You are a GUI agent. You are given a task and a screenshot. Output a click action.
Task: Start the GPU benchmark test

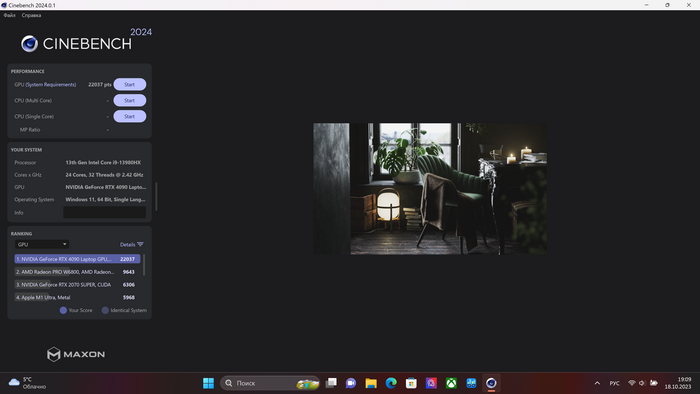pos(129,84)
